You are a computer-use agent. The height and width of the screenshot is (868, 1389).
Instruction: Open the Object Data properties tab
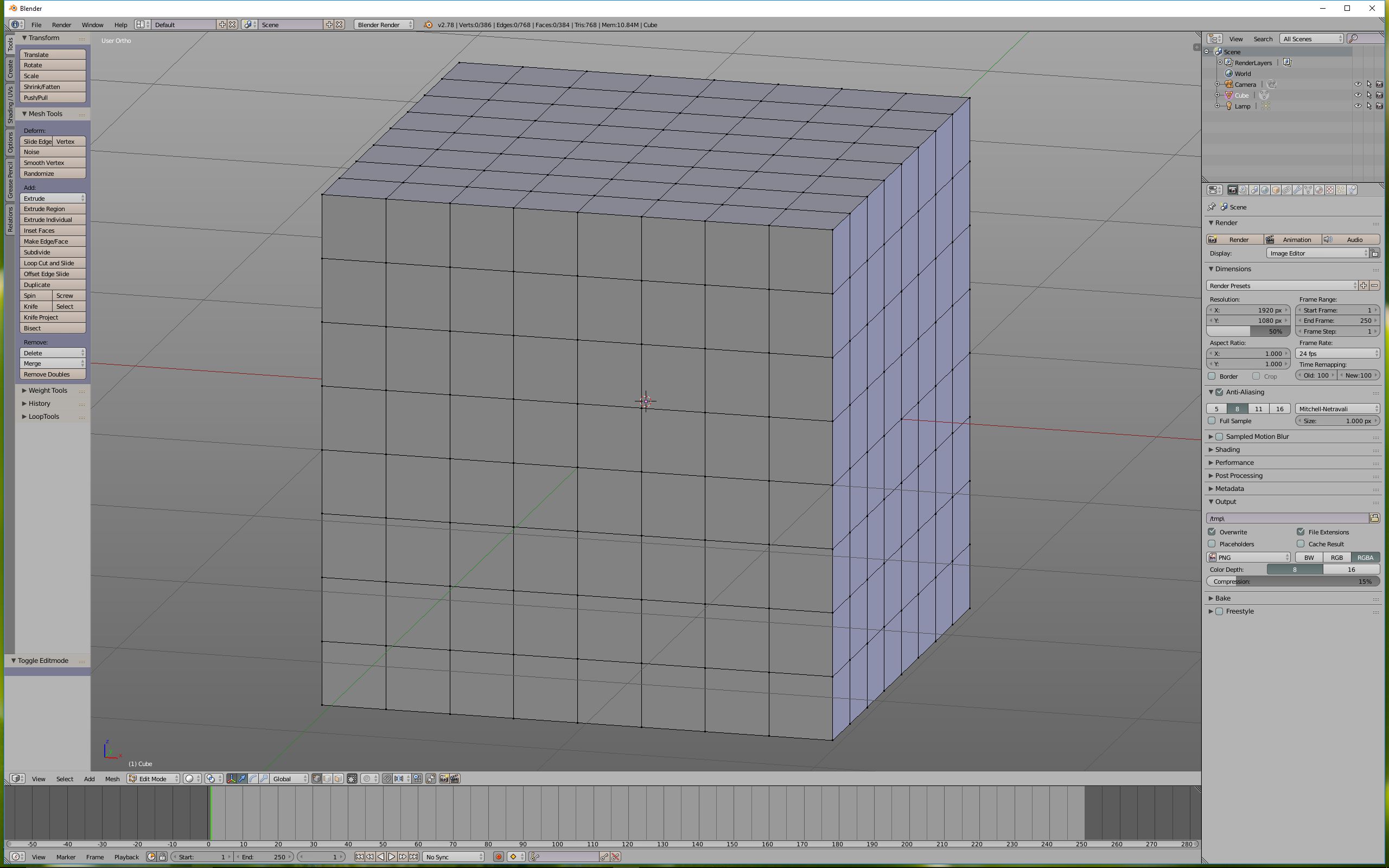[x=1308, y=190]
